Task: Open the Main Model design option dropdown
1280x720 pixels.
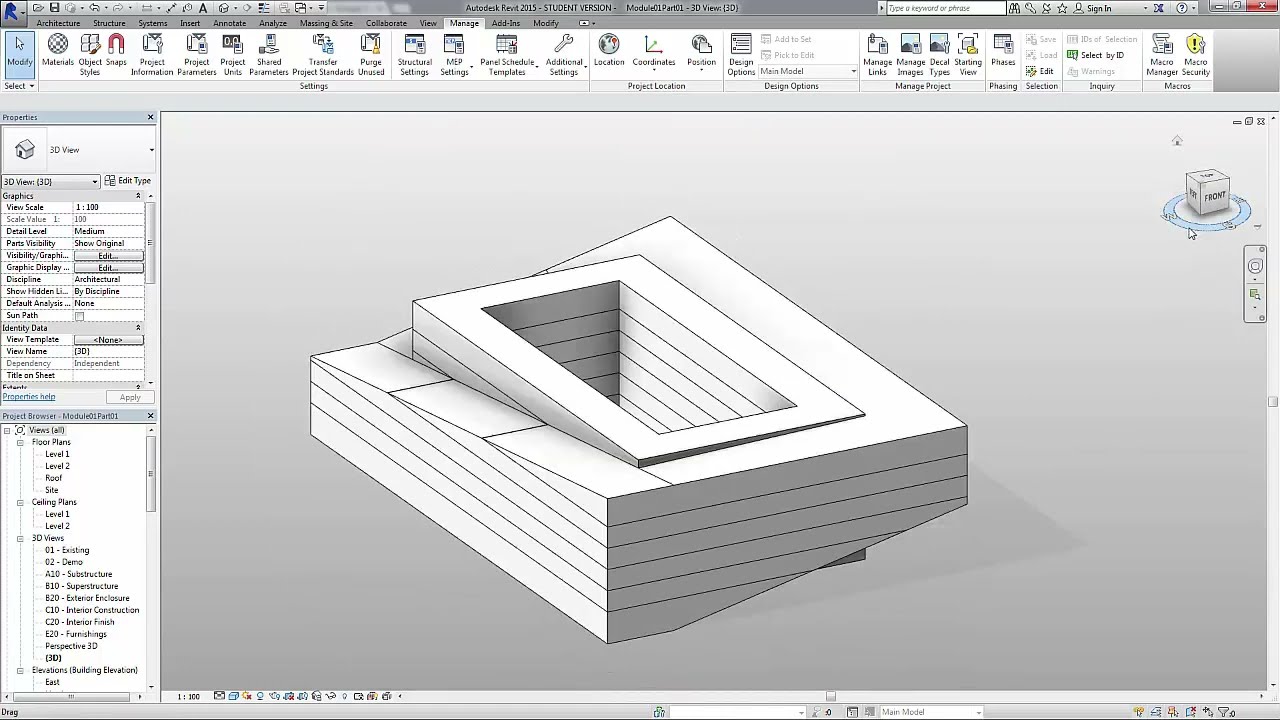Action: coord(808,71)
